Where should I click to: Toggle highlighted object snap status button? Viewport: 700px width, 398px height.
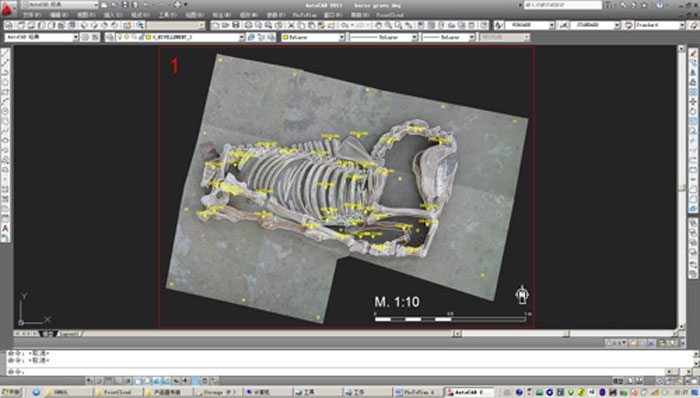tap(196, 381)
